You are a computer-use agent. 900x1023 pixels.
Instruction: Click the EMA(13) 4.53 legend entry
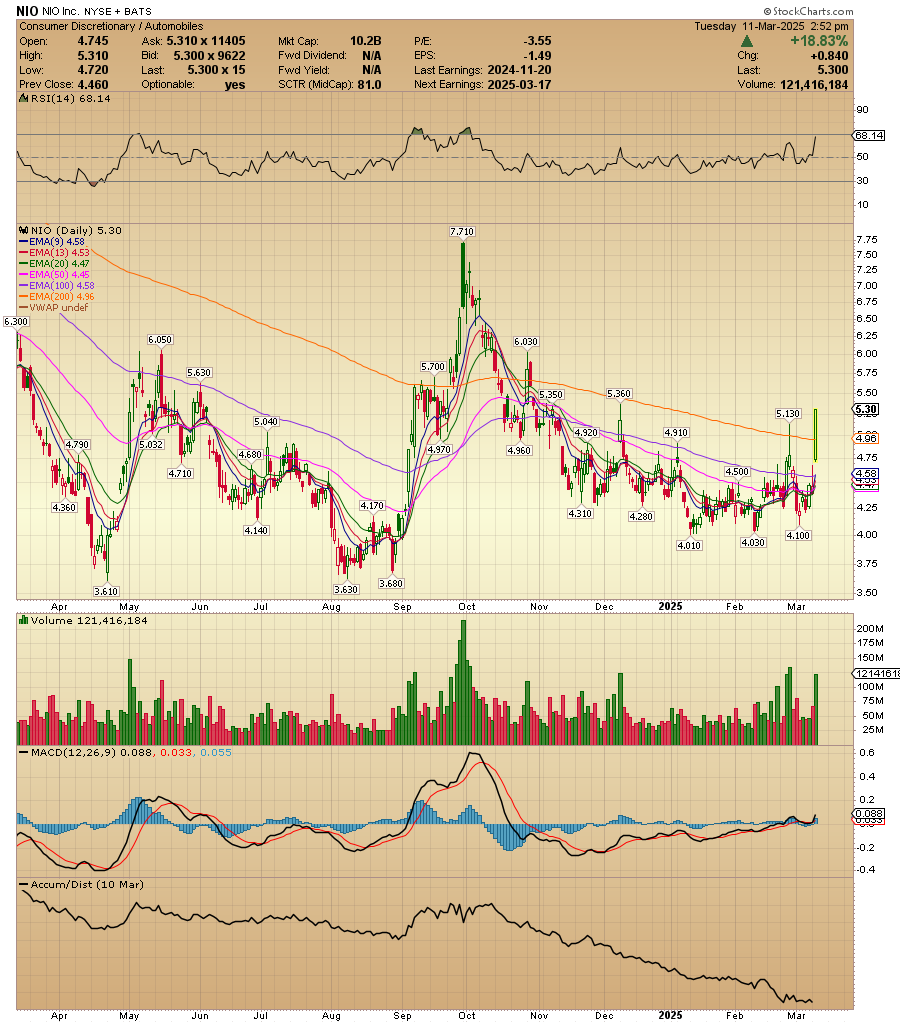[54, 252]
